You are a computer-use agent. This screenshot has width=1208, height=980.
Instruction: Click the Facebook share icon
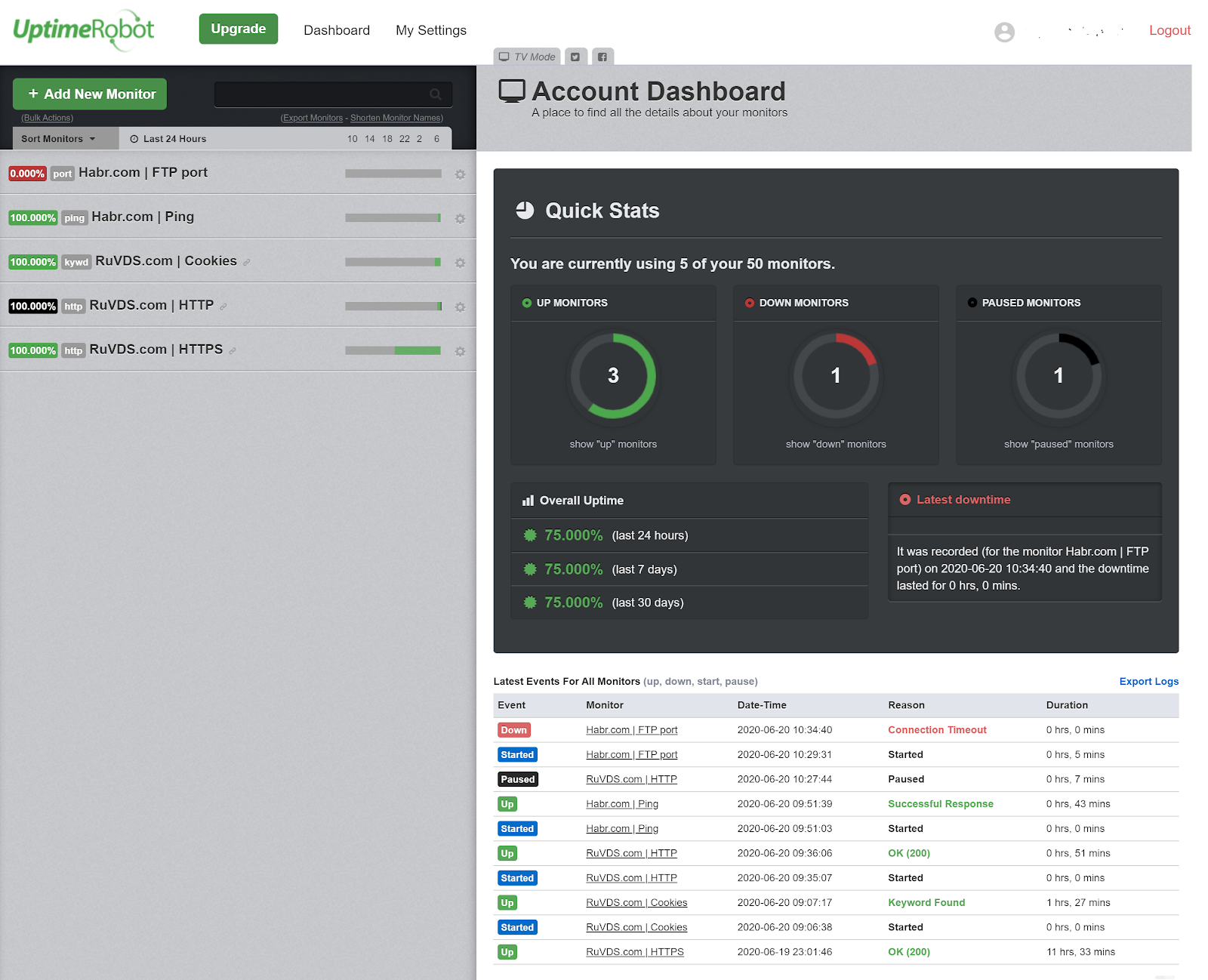[x=602, y=57]
